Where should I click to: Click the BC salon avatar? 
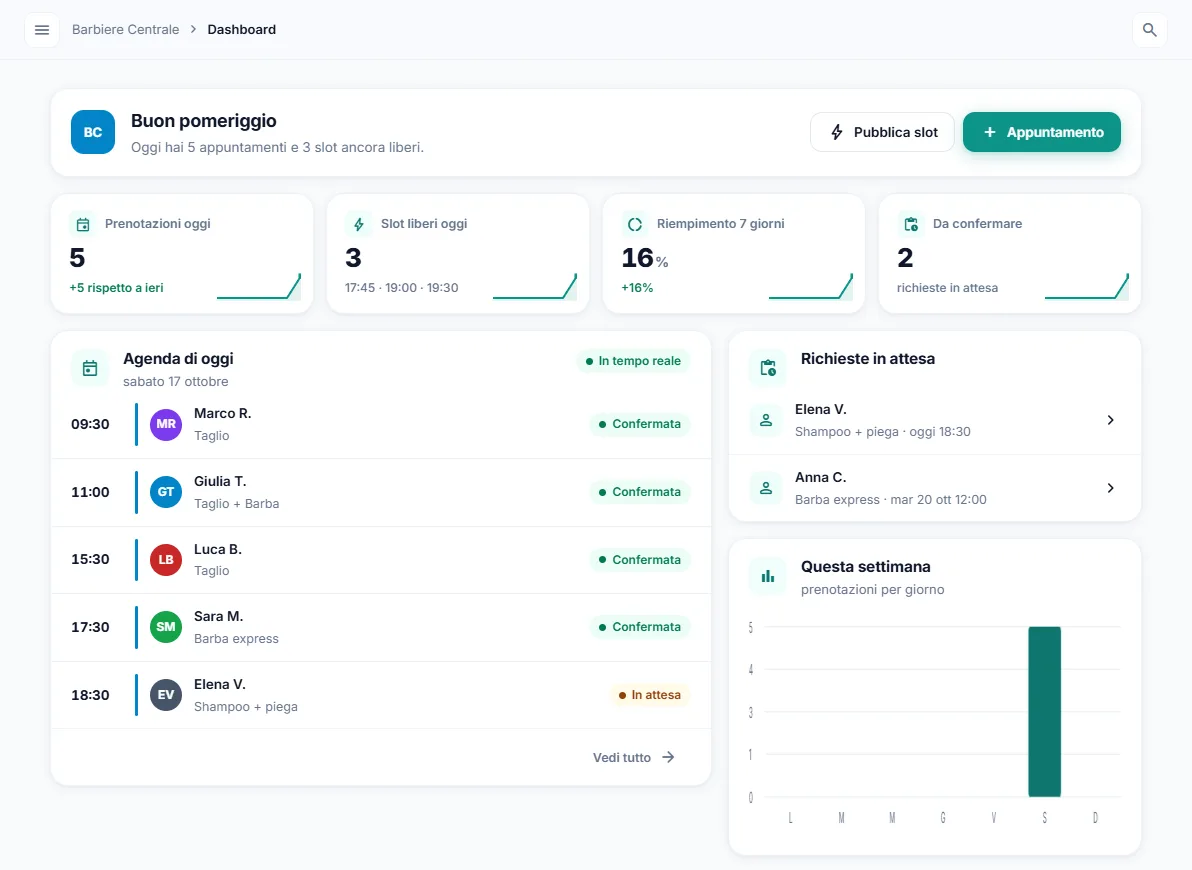(x=93, y=132)
